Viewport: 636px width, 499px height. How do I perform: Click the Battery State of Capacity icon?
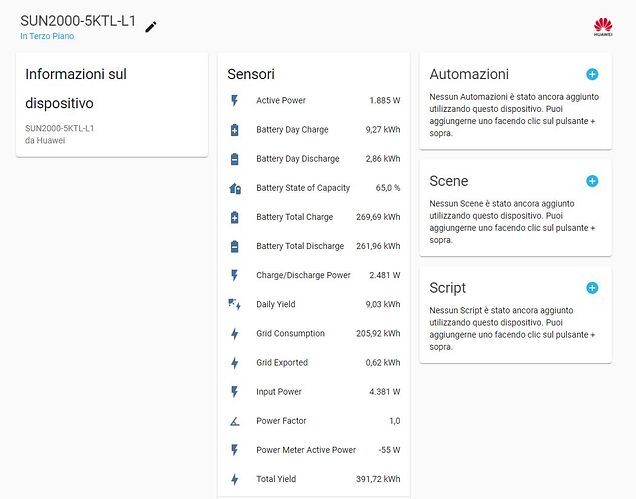[235, 188]
